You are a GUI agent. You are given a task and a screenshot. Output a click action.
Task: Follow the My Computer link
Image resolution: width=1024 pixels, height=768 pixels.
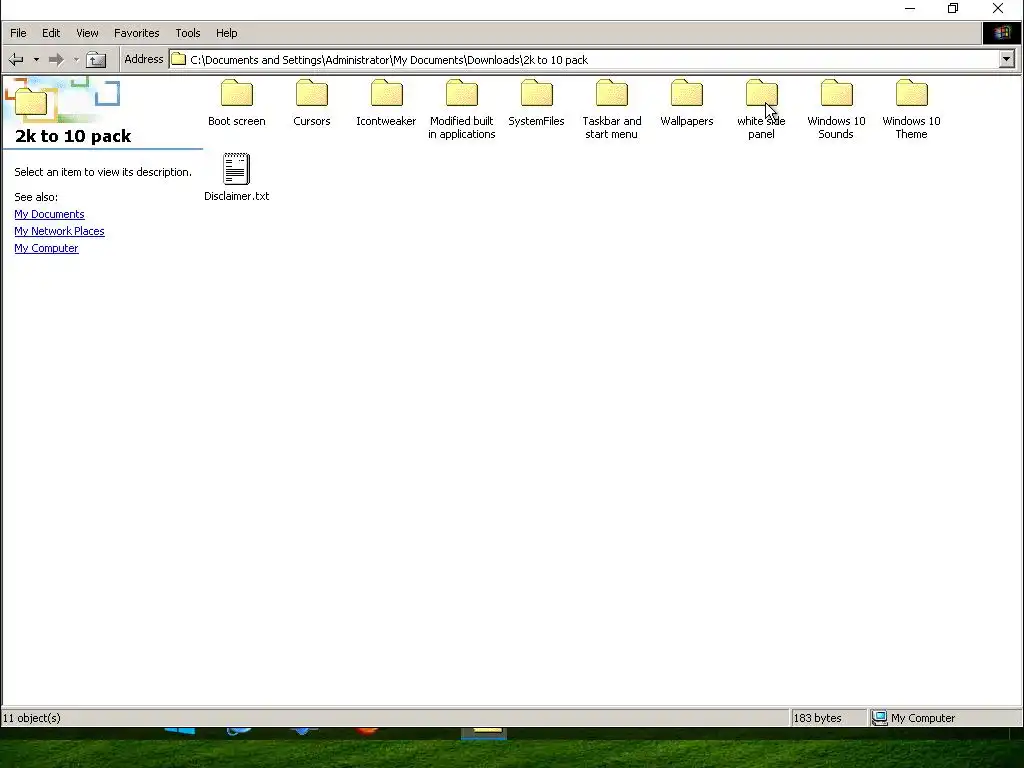coord(46,248)
